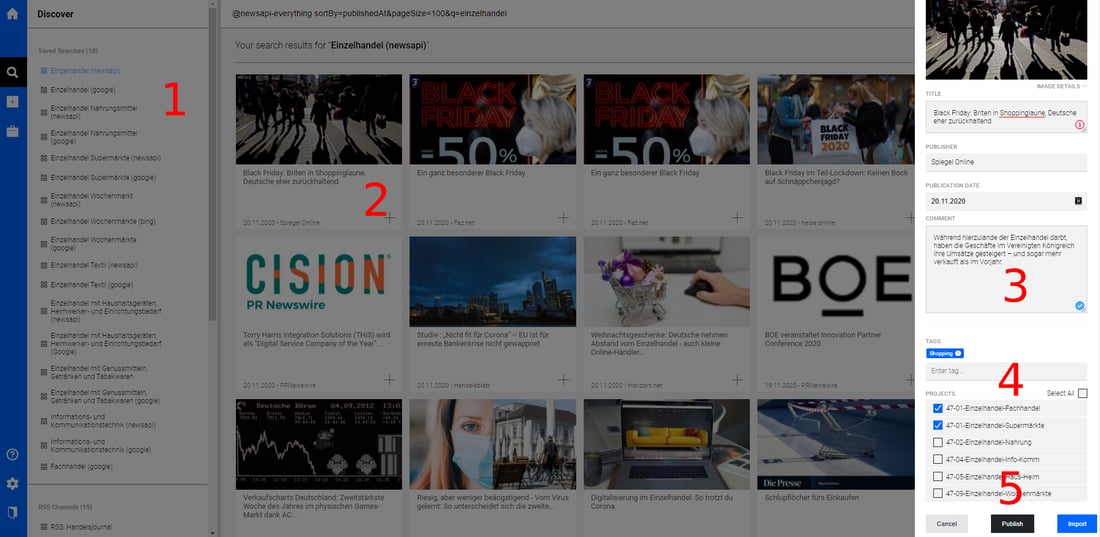Click the plus icon on the Horizont.net card
The width and height of the screenshot is (1100, 537).
pos(737,380)
